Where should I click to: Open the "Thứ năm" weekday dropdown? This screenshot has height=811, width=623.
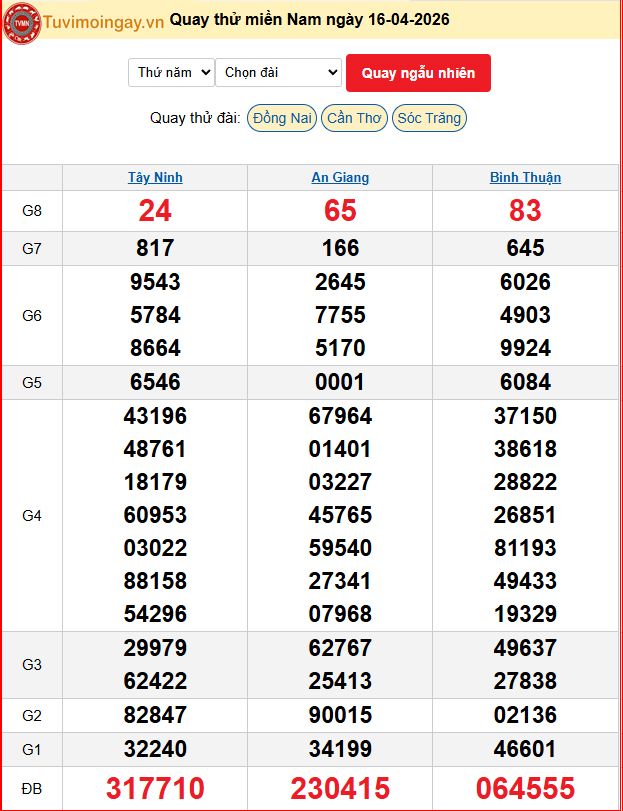coord(171,72)
